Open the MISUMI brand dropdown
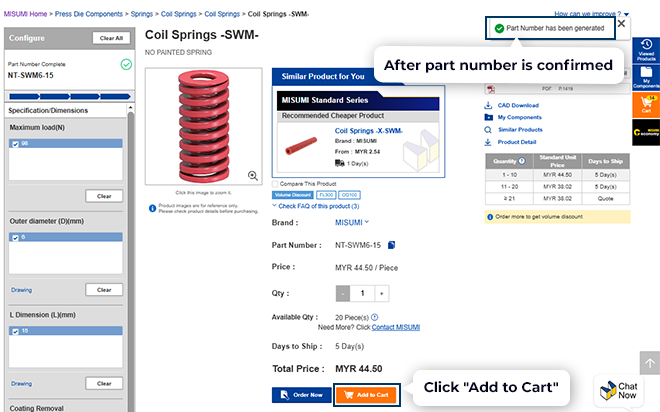Viewport: 660px width, 412px height. tap(352, 222)
